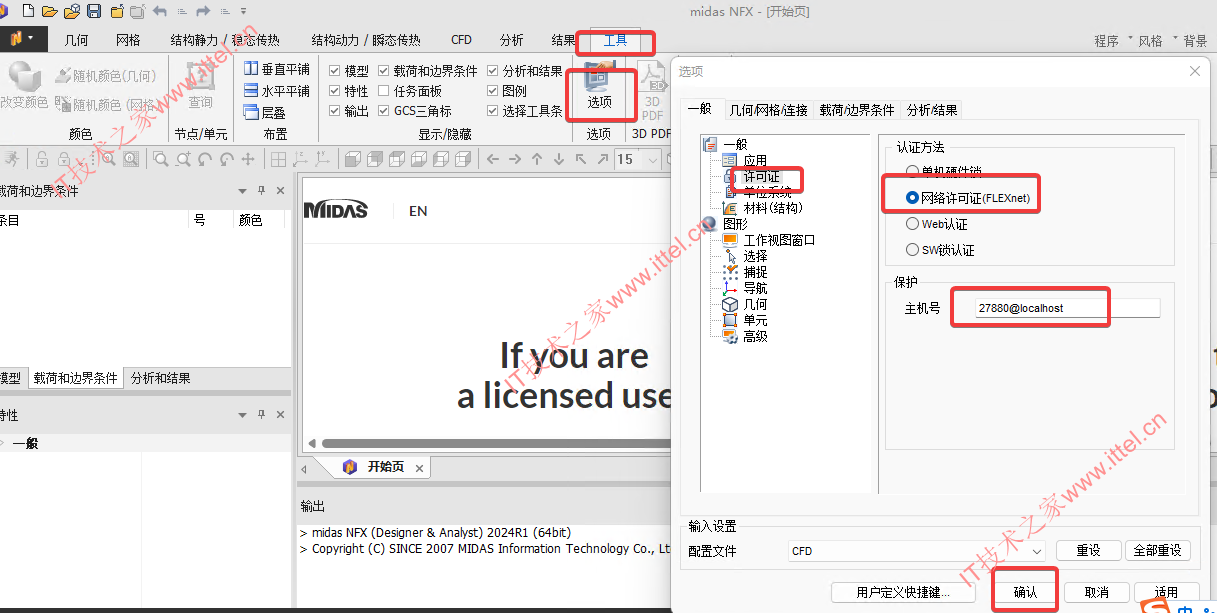
Task: Click the 用户定义快捷键... button
Action: pos(903,592)
